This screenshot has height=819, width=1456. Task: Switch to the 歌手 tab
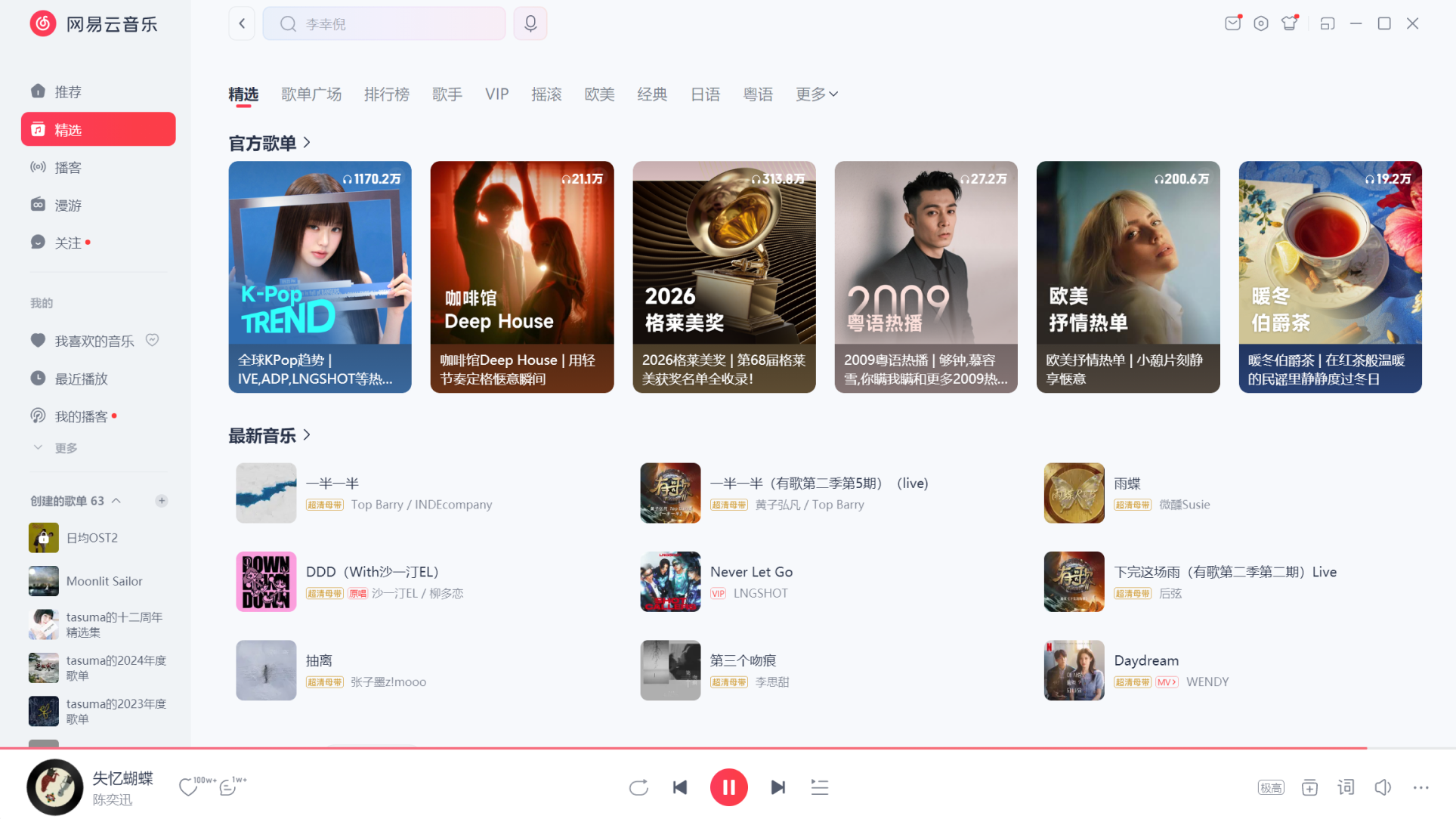pyautogui.click(x=447, y=94)
